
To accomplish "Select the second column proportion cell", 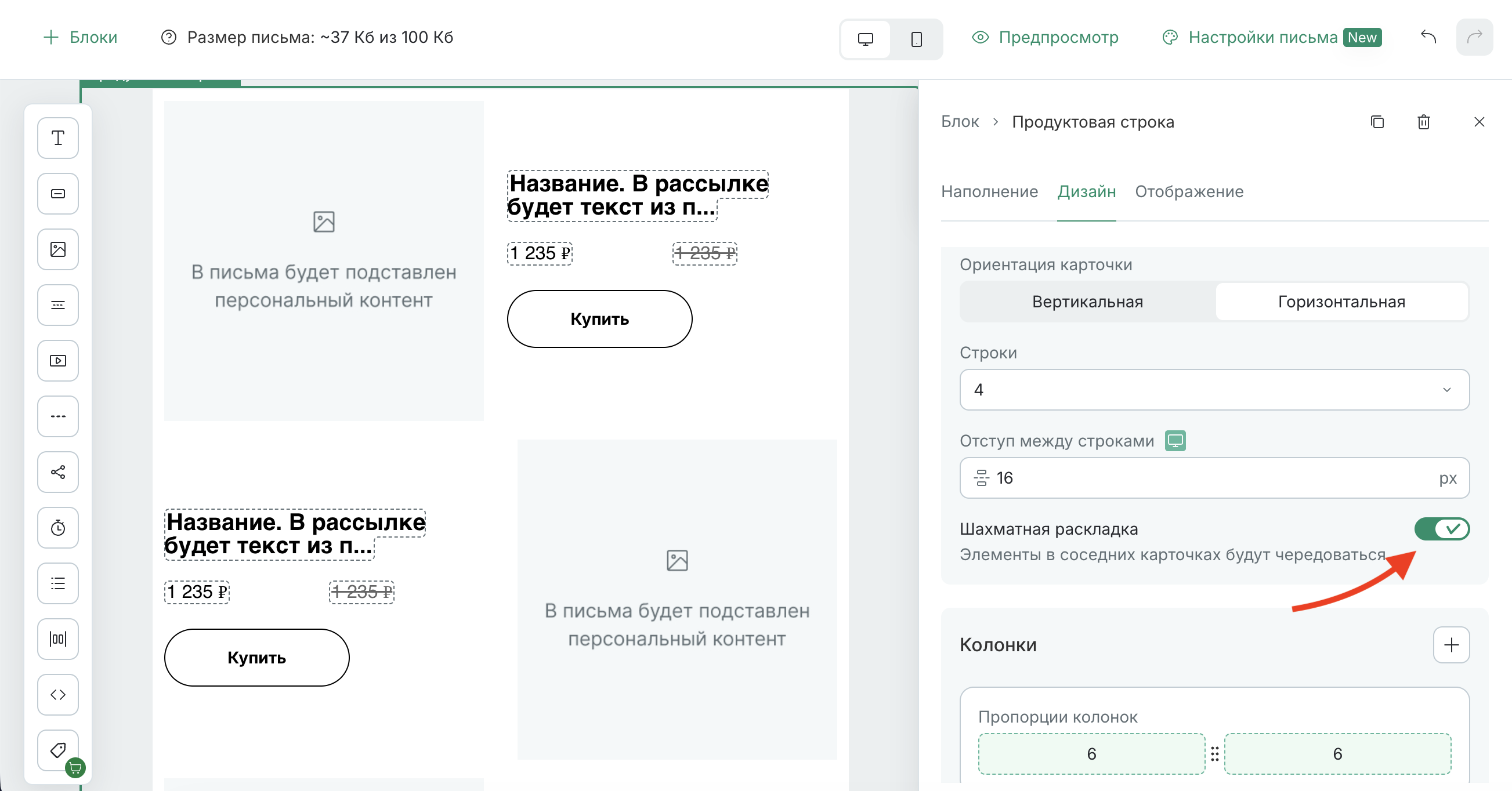I will (x=1338, y=754).
